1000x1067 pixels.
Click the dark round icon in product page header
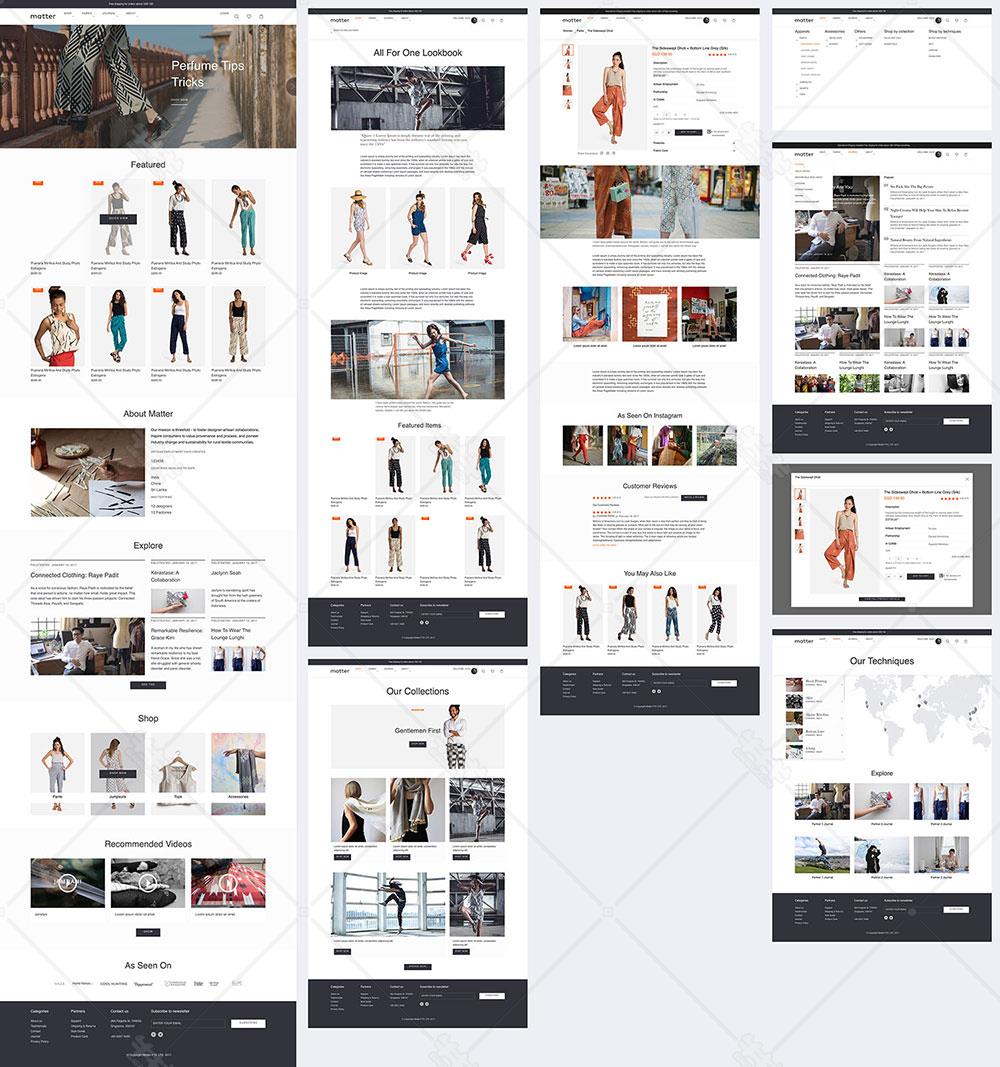coord(706,20)
